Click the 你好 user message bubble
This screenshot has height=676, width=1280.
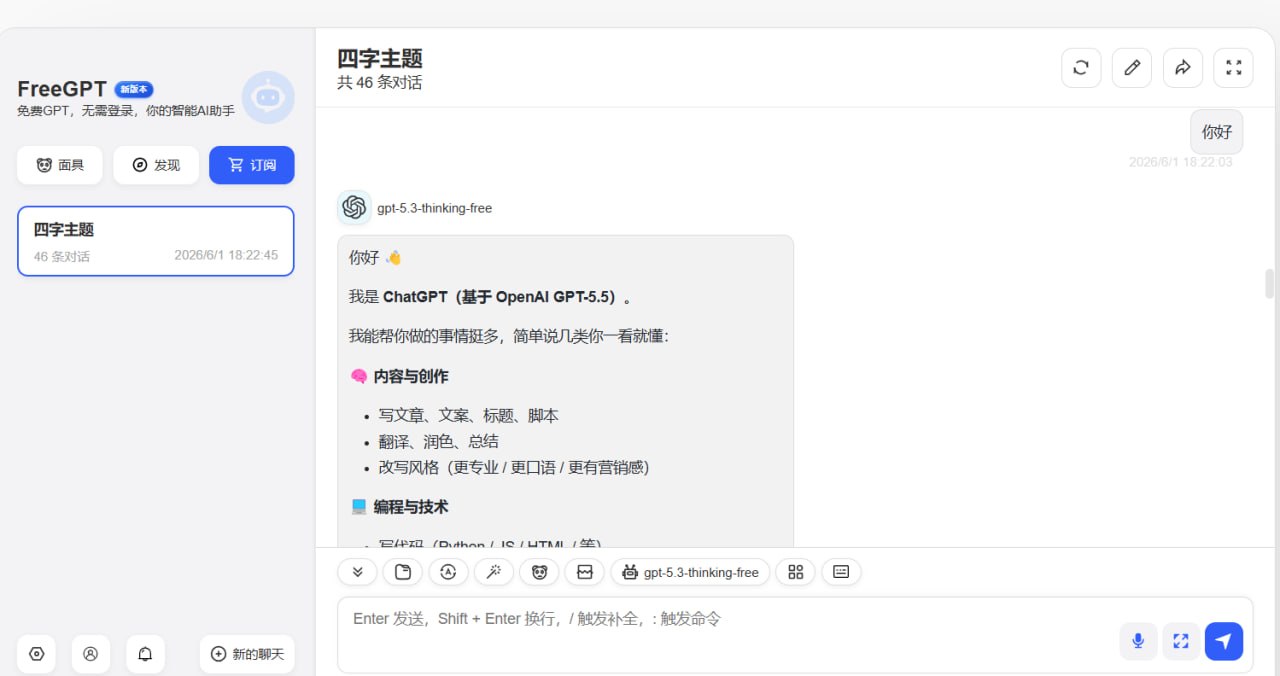(x=1217, y=132)
